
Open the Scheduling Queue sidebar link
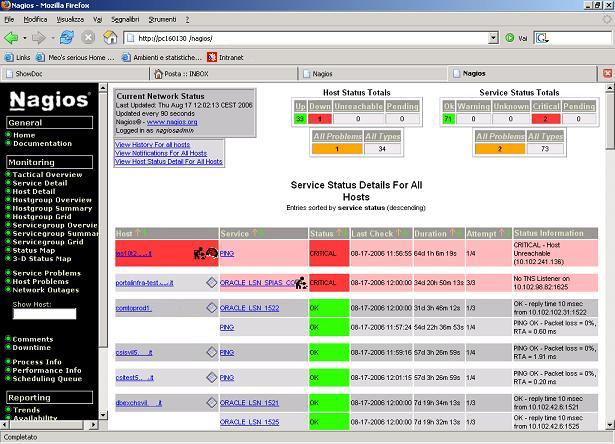tap(47, 378)
